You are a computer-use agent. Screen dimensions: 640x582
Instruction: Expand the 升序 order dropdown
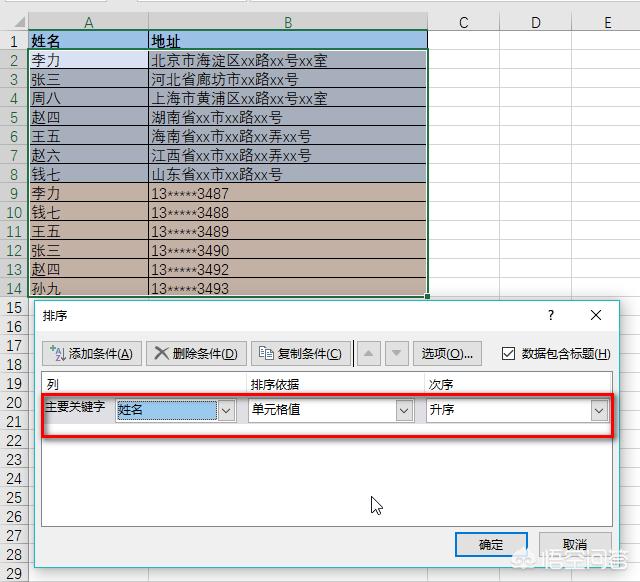(x=599, y=410)
